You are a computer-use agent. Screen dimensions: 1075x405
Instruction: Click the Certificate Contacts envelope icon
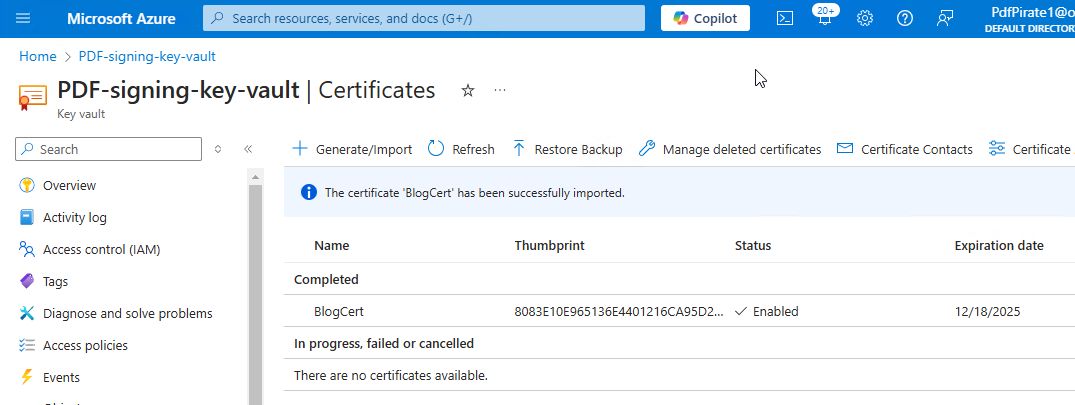tap(845, 148)
